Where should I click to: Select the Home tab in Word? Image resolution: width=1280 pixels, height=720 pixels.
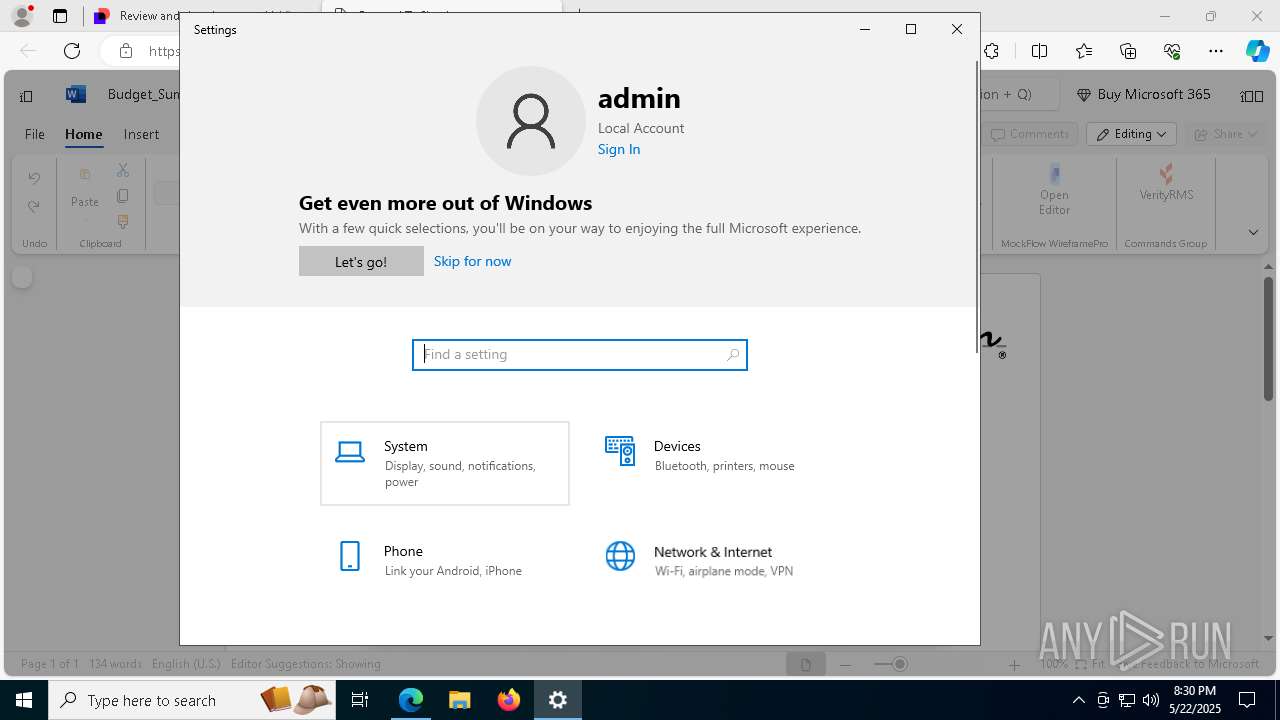pyautogui.click(x=84, y=134)
